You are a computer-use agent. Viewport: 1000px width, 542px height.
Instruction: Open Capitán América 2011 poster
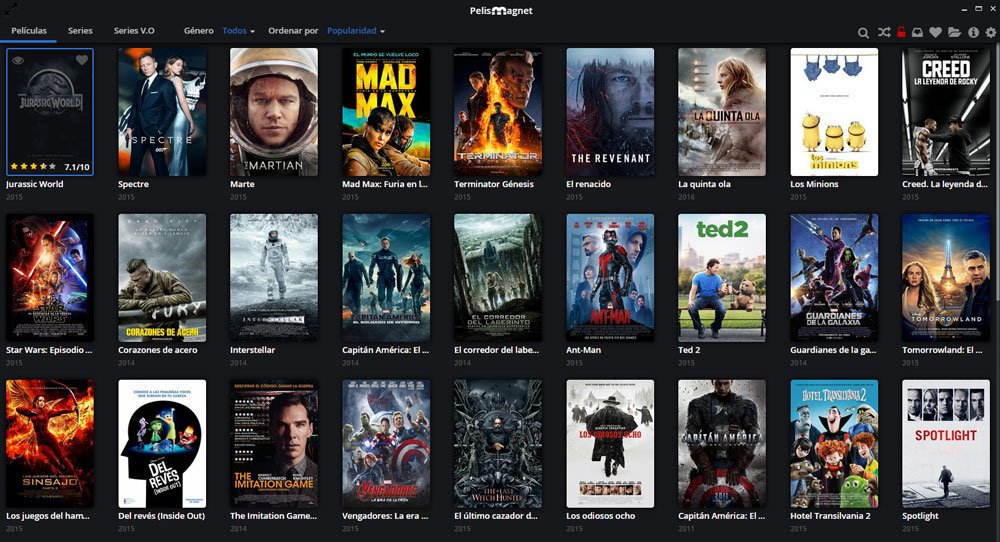pyautogui.click(x=721, y=444)
